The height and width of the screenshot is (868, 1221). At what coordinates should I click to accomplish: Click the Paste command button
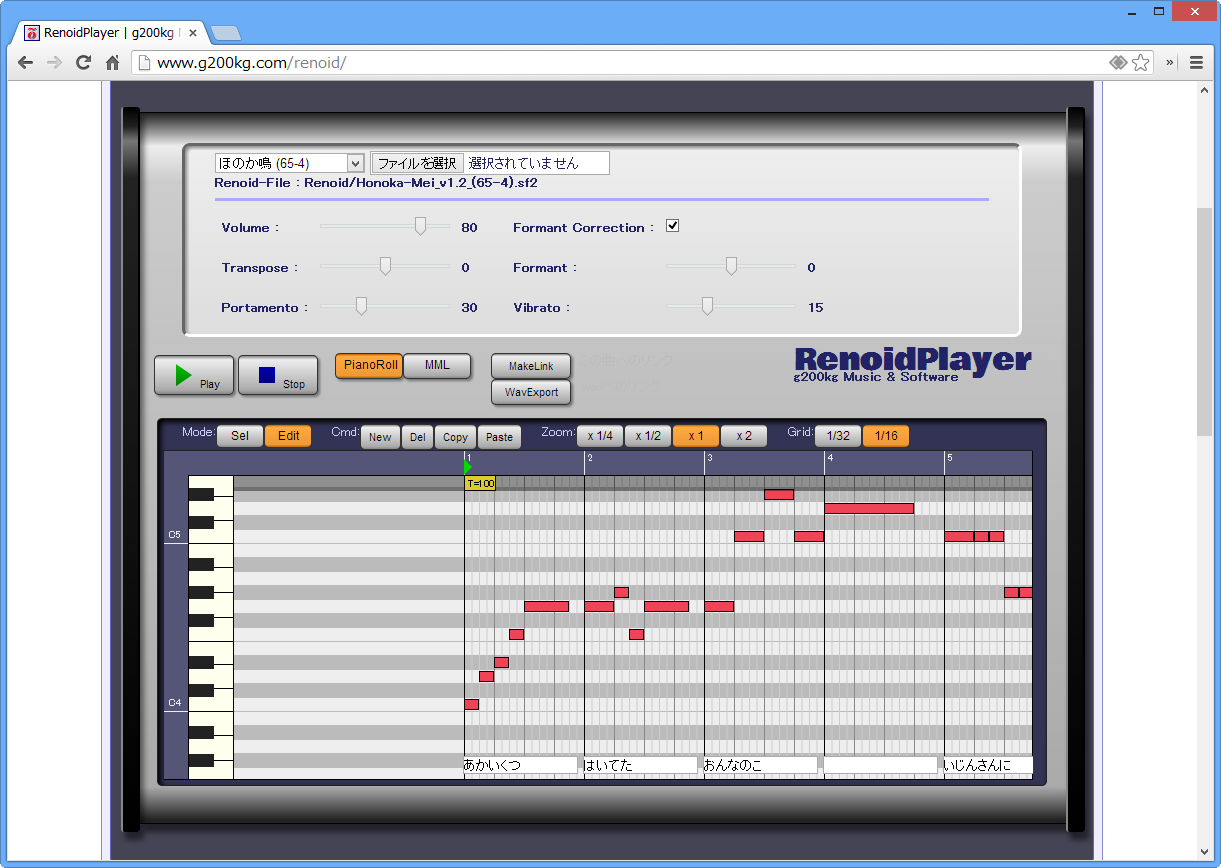(499, 436)
